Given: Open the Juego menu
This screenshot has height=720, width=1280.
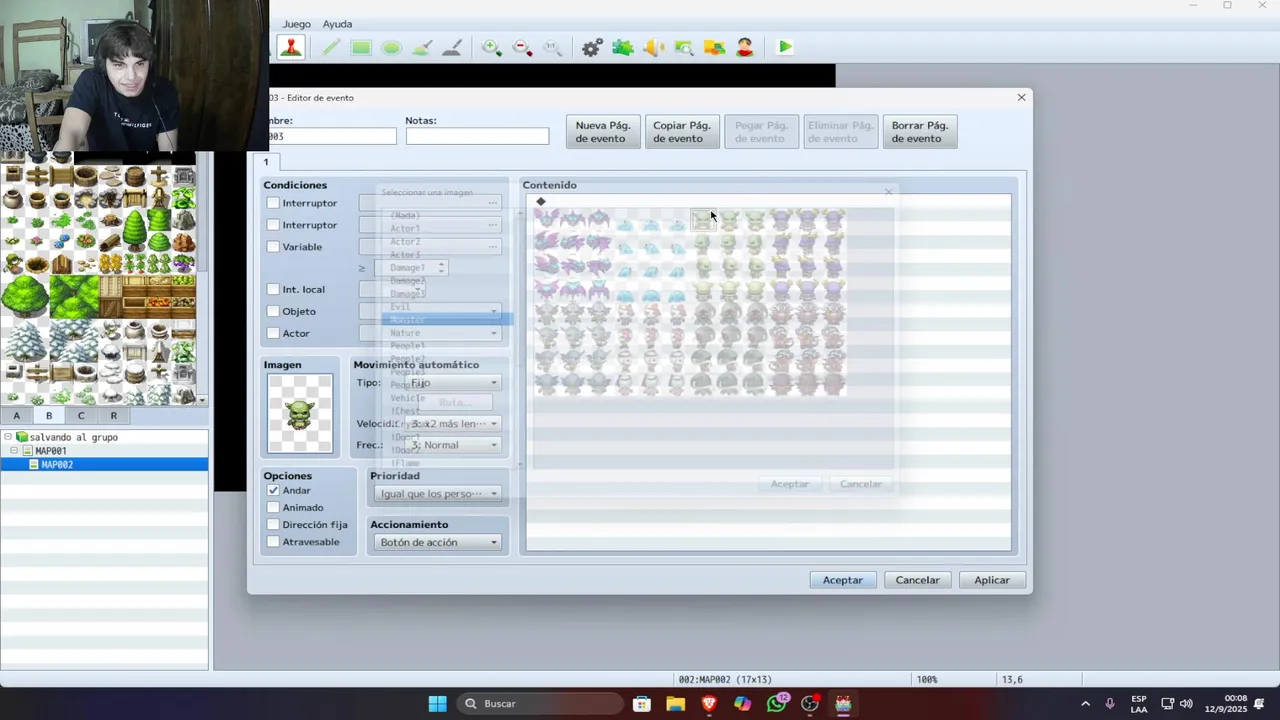Looking at the screenshot, I should tap(296, 24).
